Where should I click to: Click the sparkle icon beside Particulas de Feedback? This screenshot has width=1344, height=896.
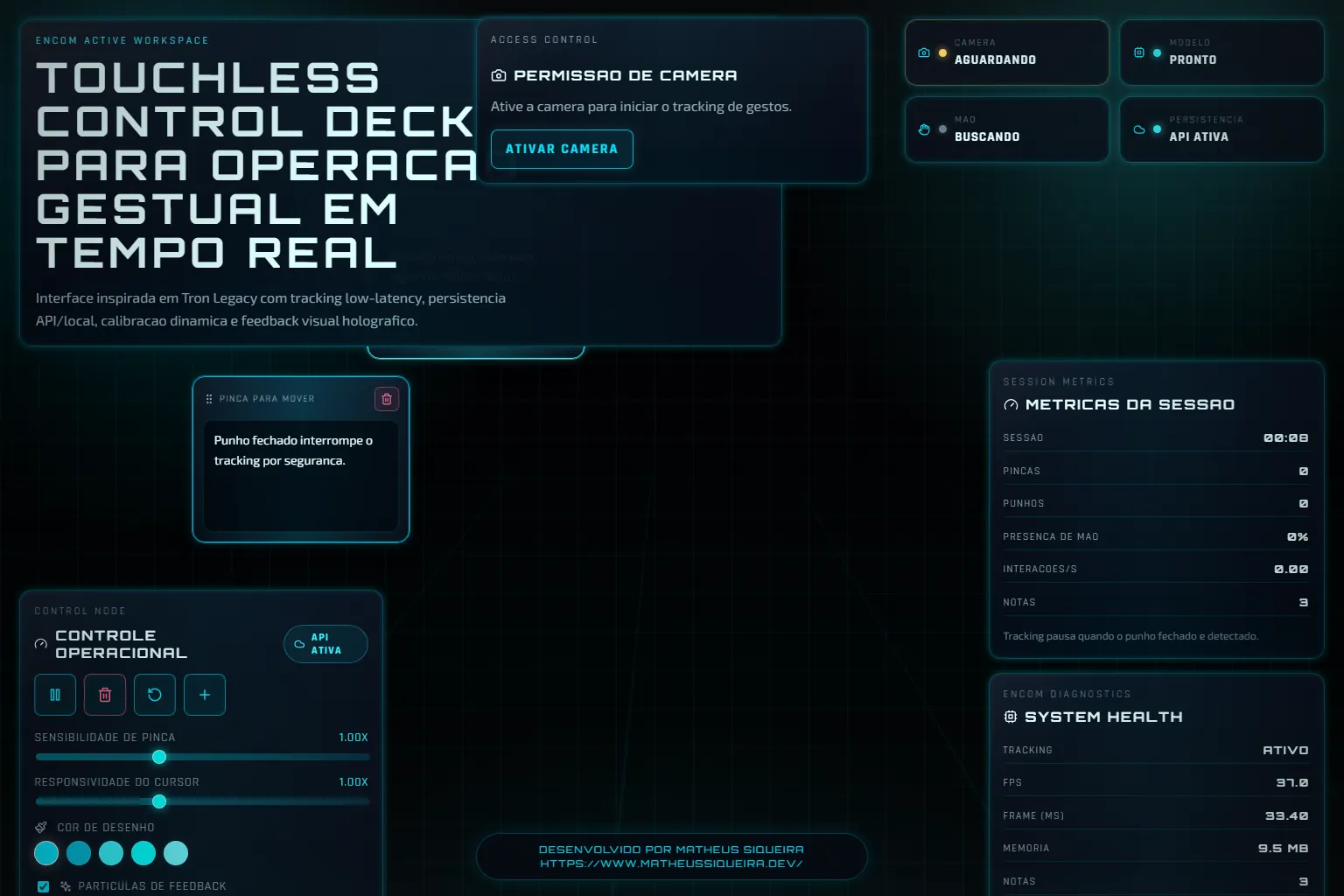pyautogui.click(x=66, y=886)
